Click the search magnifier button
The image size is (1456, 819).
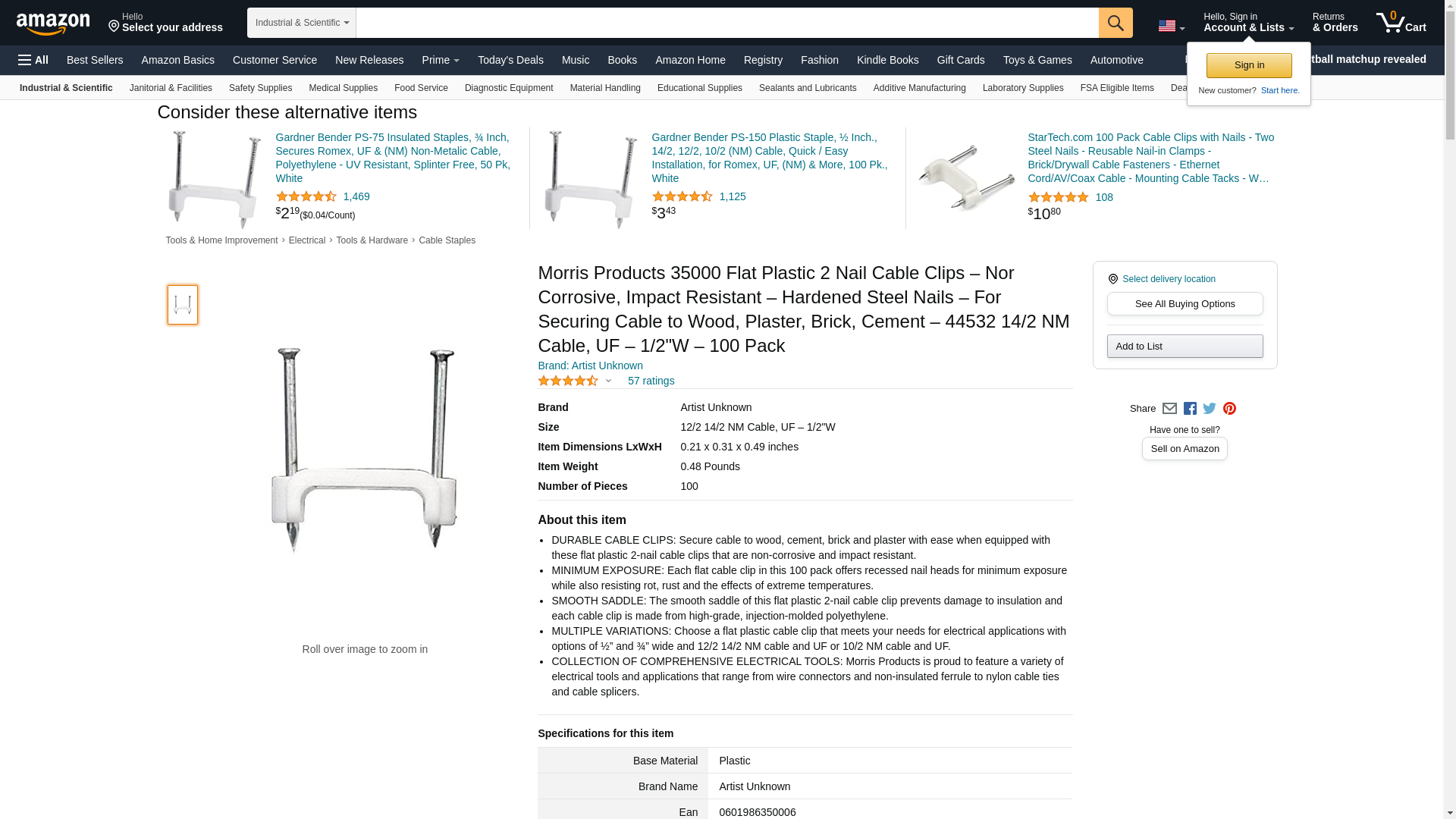coord(1116,23)
